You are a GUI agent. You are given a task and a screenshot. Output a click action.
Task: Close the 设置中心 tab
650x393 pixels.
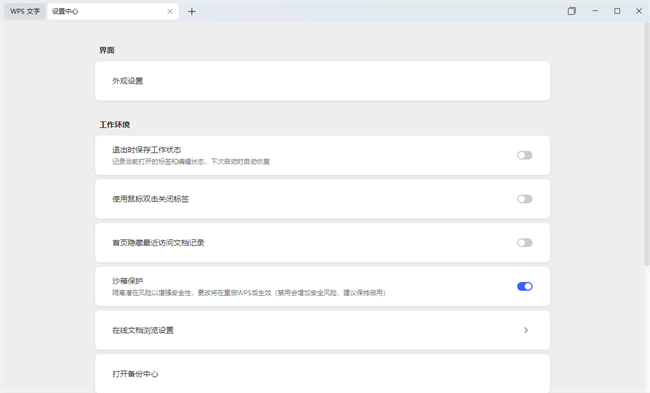(170, 12)
